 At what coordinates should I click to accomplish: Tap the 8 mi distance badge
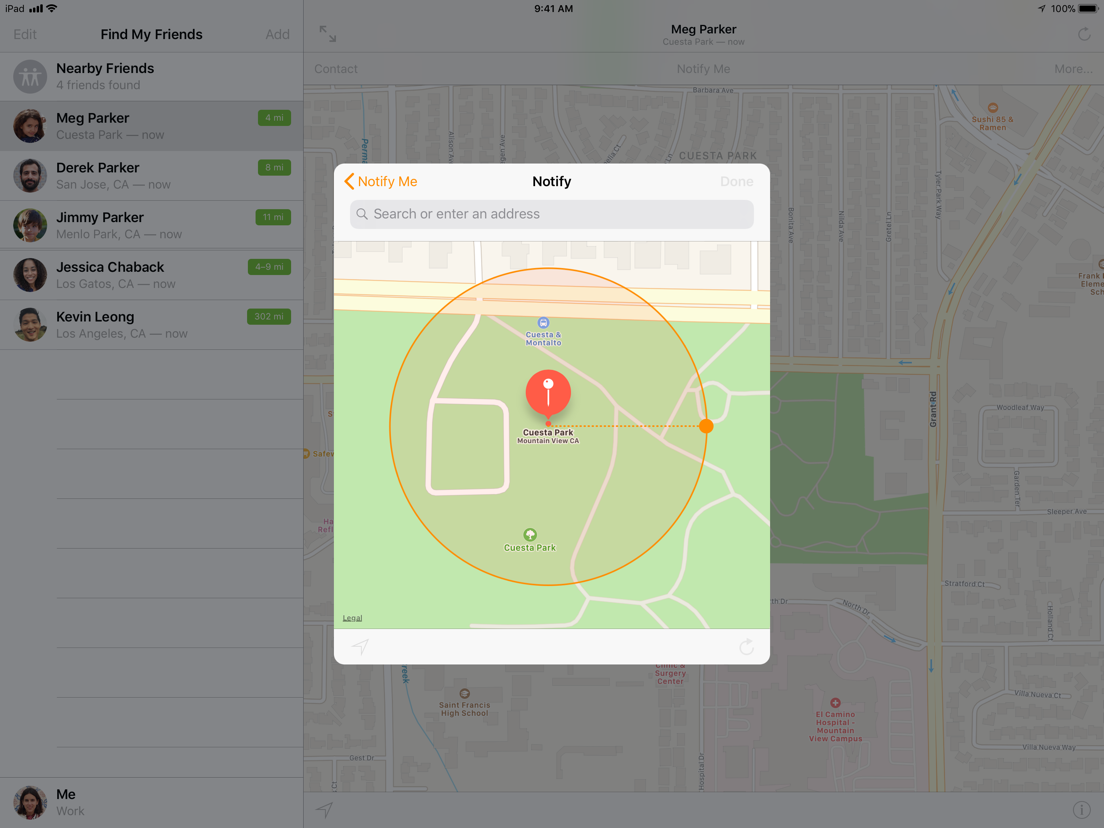[274, 168]
